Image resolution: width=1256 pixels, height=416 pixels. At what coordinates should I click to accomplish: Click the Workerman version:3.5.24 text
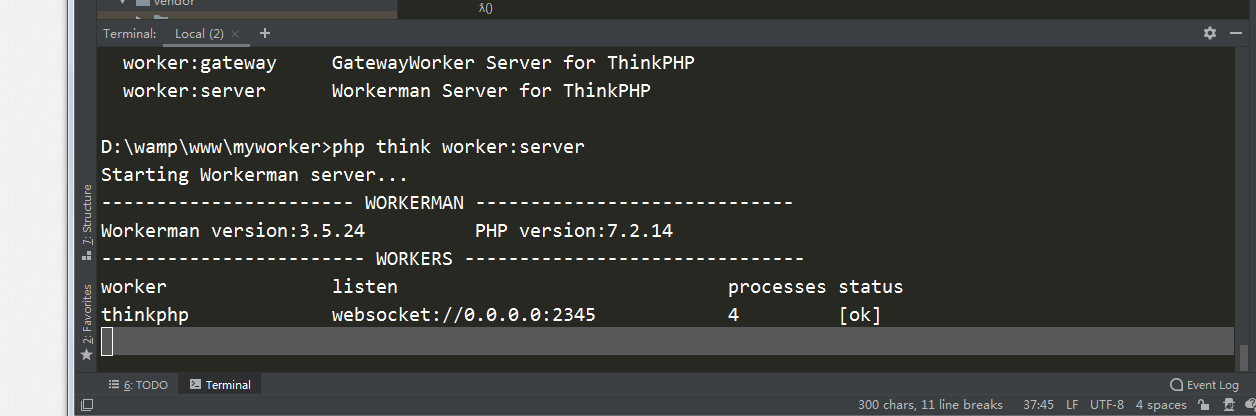[233, 231]
